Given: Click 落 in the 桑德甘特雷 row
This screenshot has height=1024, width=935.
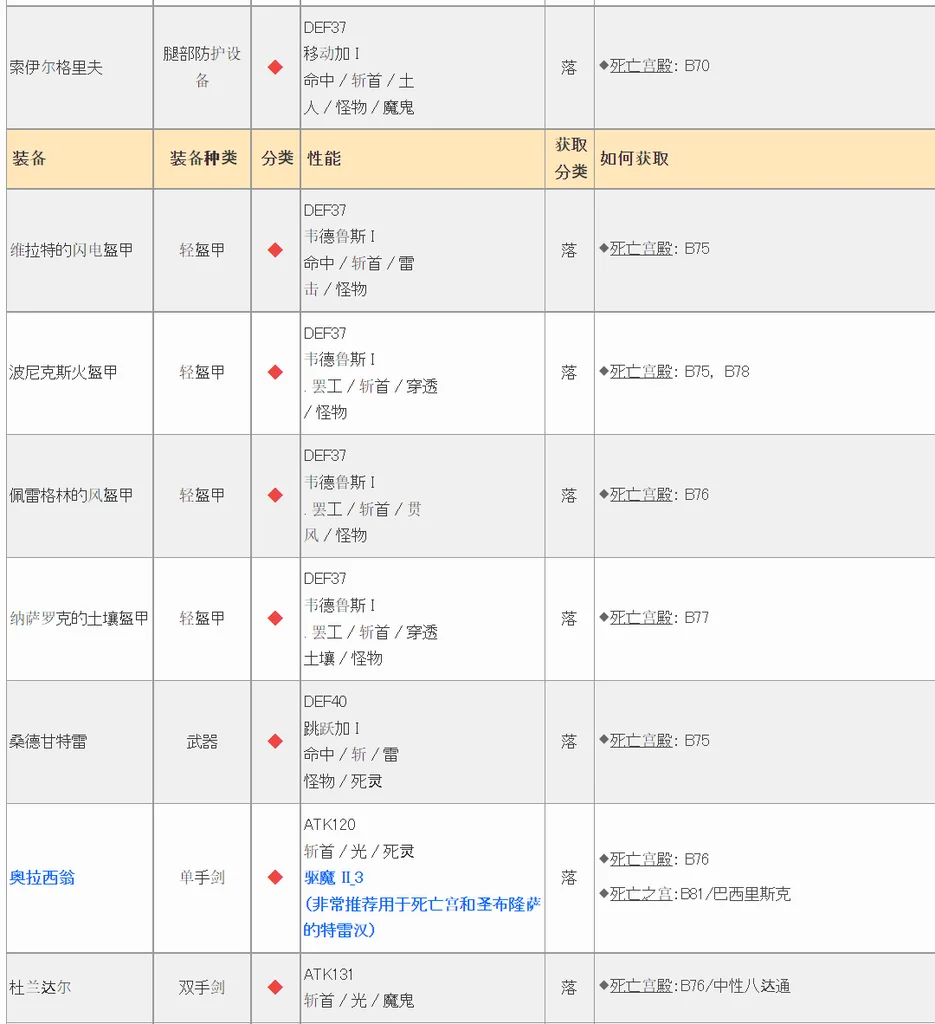Looking at the screenshot, I should coord(569,742).
